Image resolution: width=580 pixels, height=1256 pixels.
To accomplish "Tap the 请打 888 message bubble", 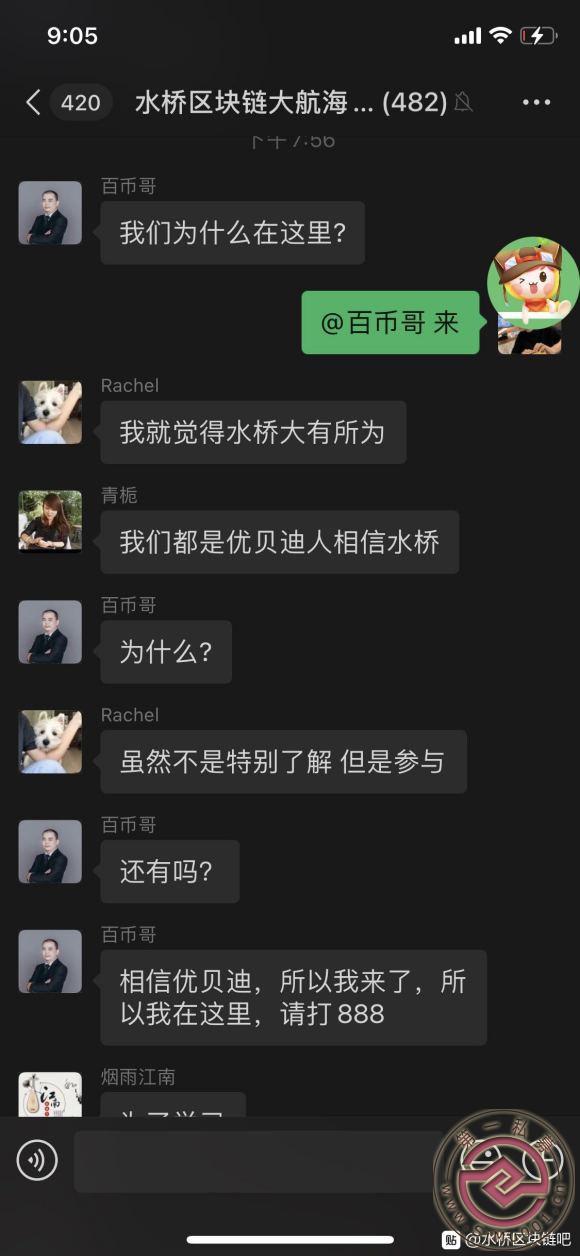I will 293,998.
